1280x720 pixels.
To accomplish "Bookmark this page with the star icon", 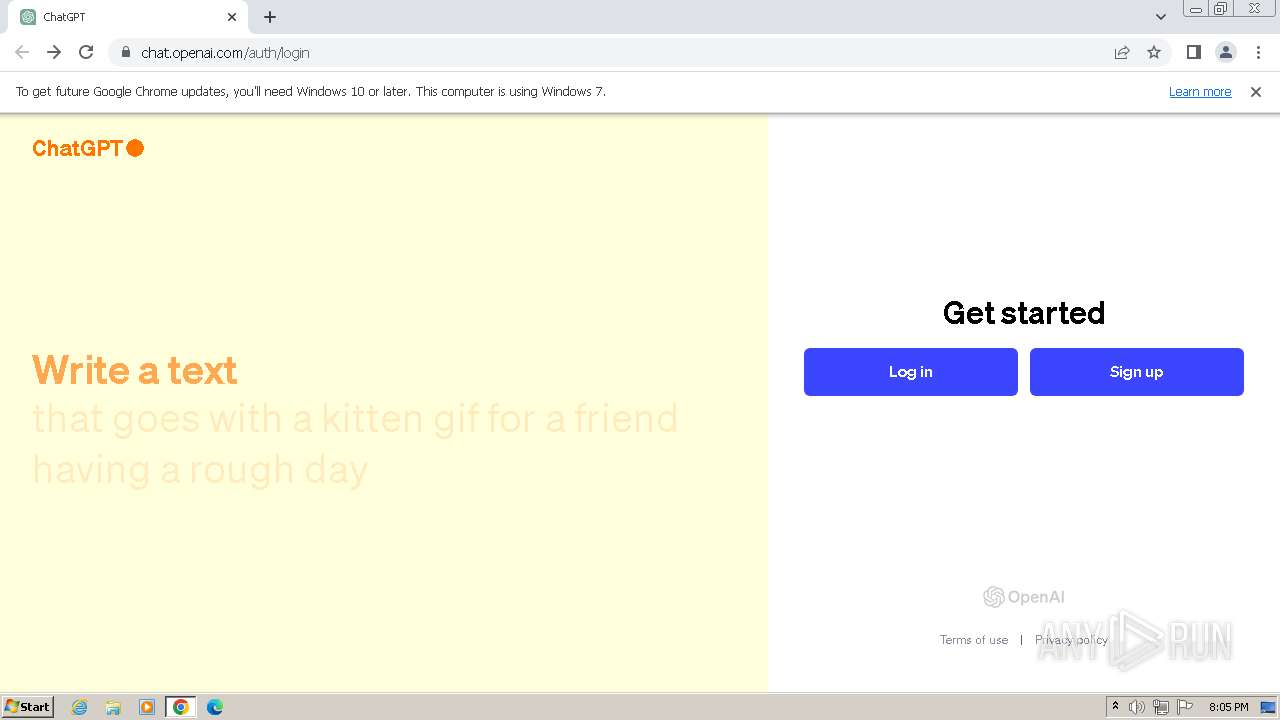I will (1154, 52).
